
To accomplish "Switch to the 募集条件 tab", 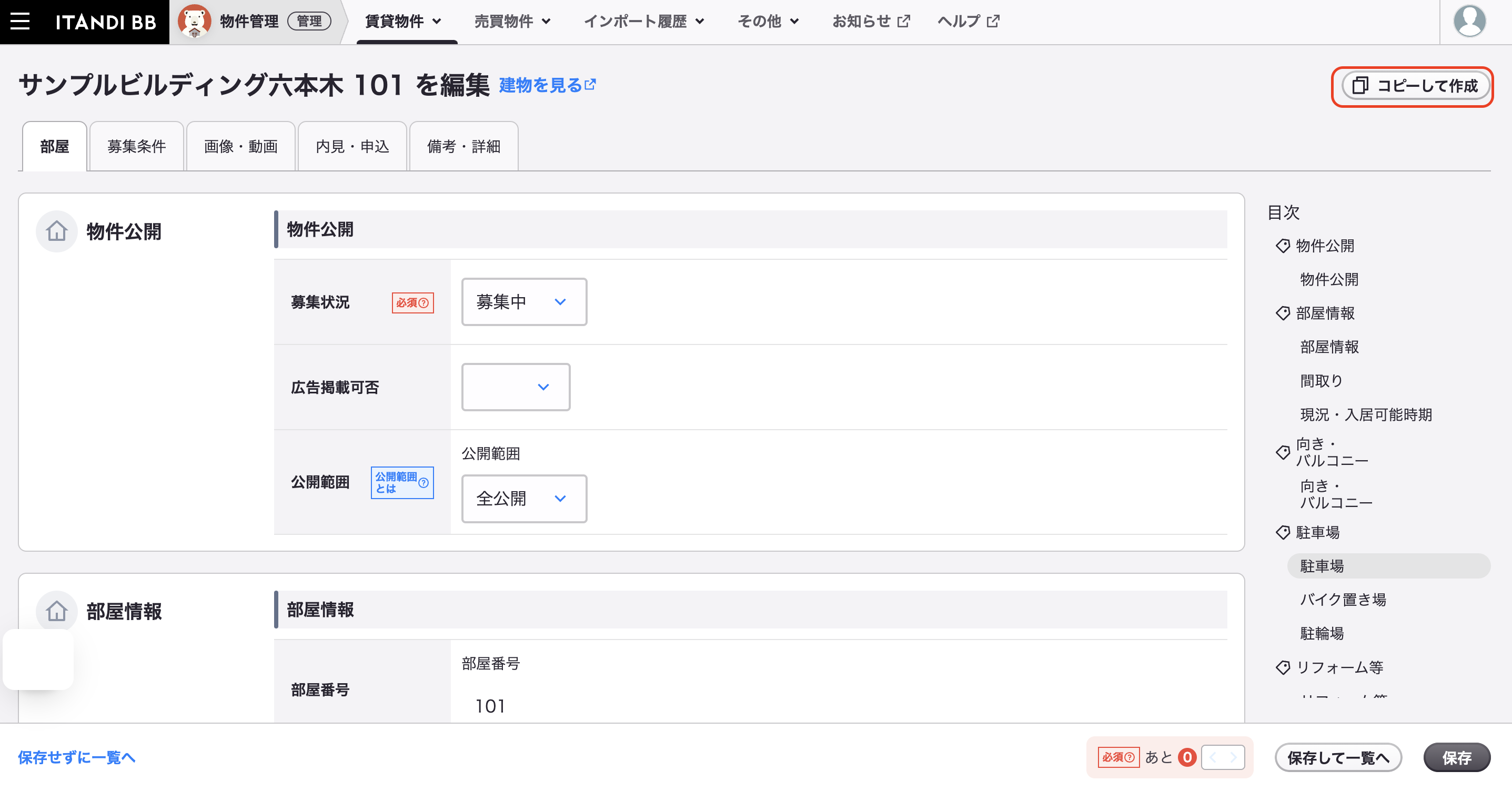I will 137,147.
